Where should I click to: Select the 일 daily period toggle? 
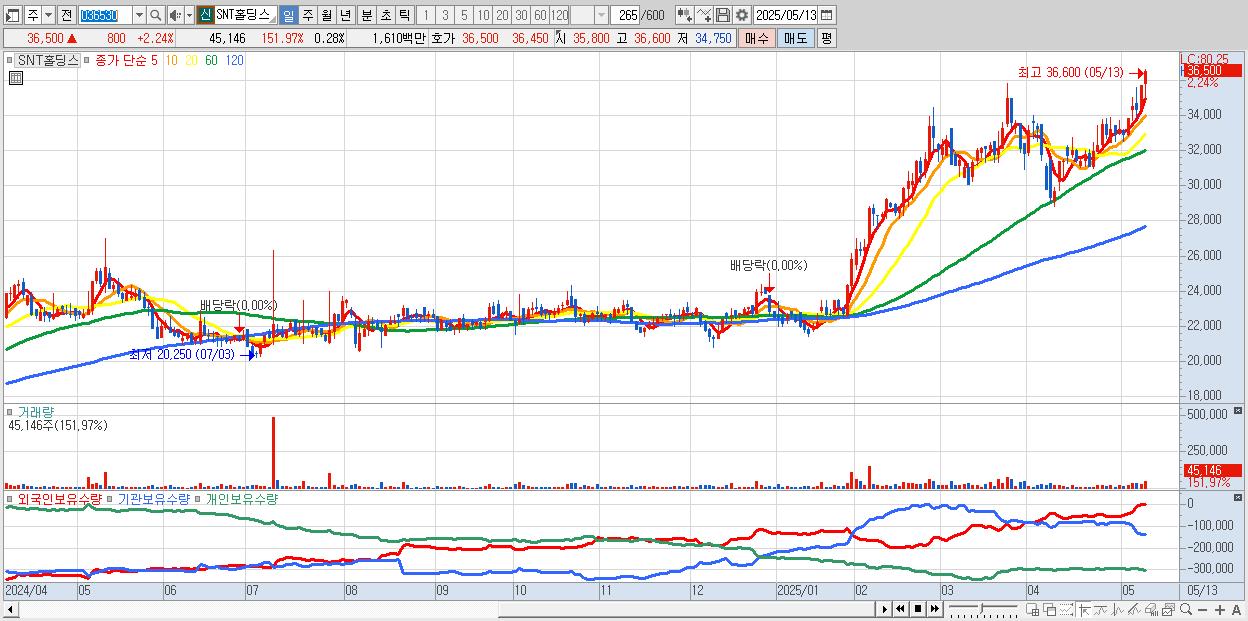288,15
